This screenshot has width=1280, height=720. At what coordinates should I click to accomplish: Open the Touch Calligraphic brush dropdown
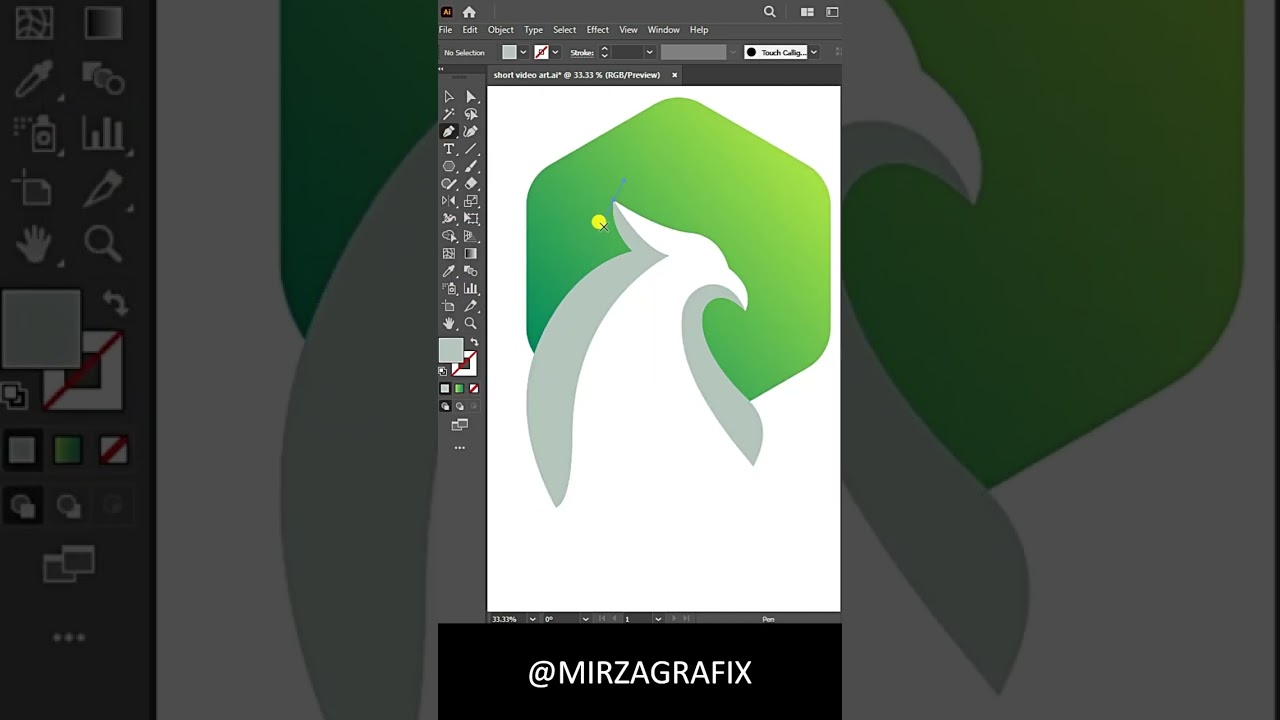tap(814, 52)
